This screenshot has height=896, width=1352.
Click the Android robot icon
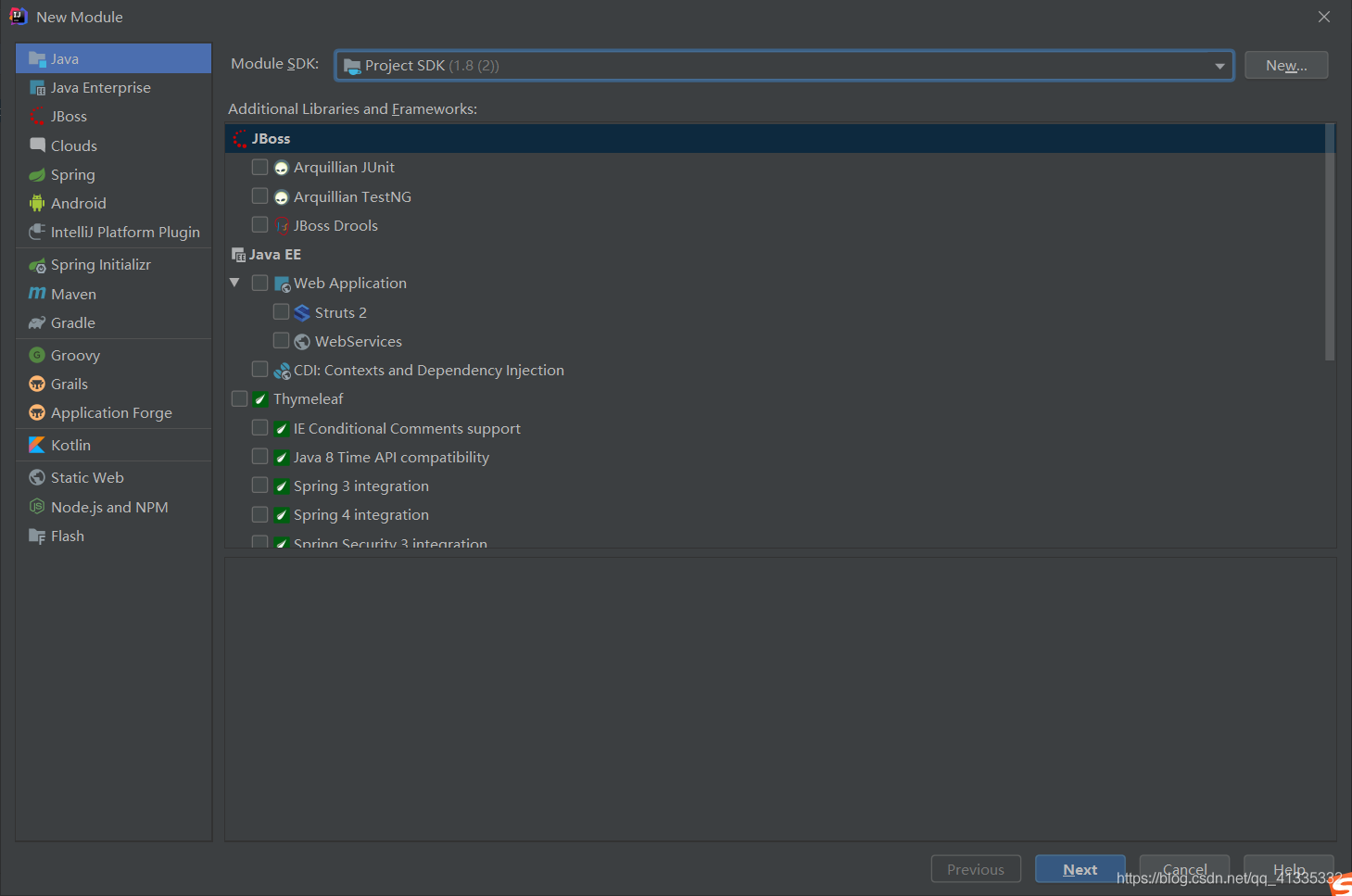click(37, 203)
